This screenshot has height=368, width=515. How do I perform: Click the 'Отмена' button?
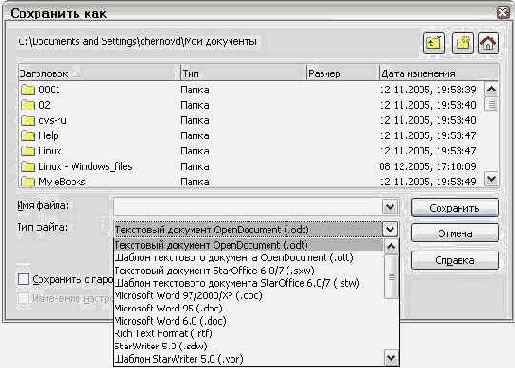coord(455,233)
